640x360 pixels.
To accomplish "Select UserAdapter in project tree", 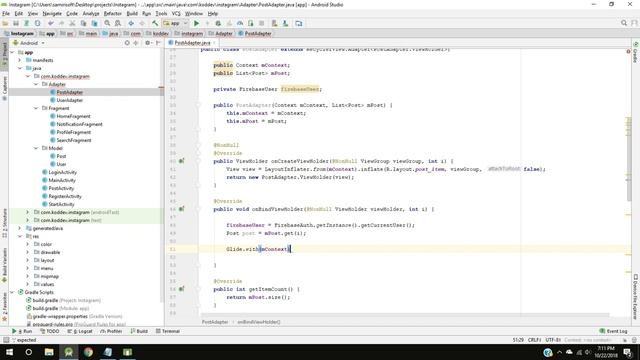I will point(69,100).
